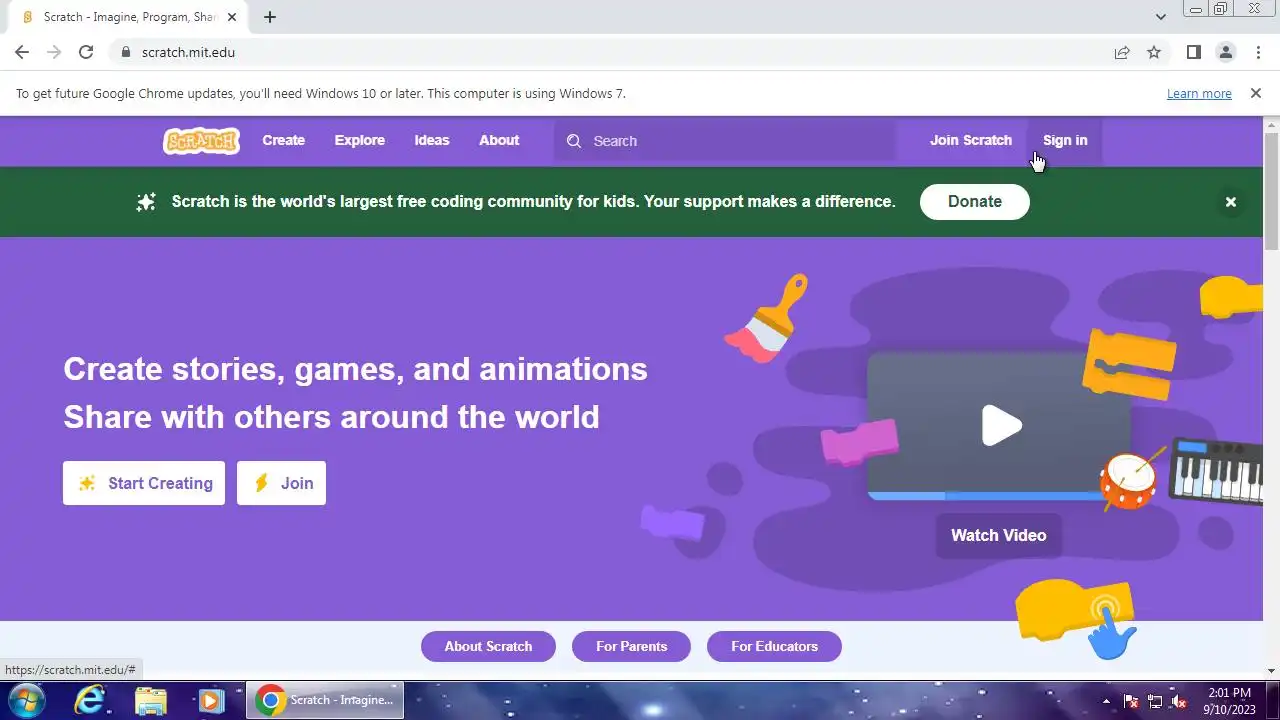Click the address bar URL scratch.mit.edu
Screen dimensions: 1280x720
188,52
